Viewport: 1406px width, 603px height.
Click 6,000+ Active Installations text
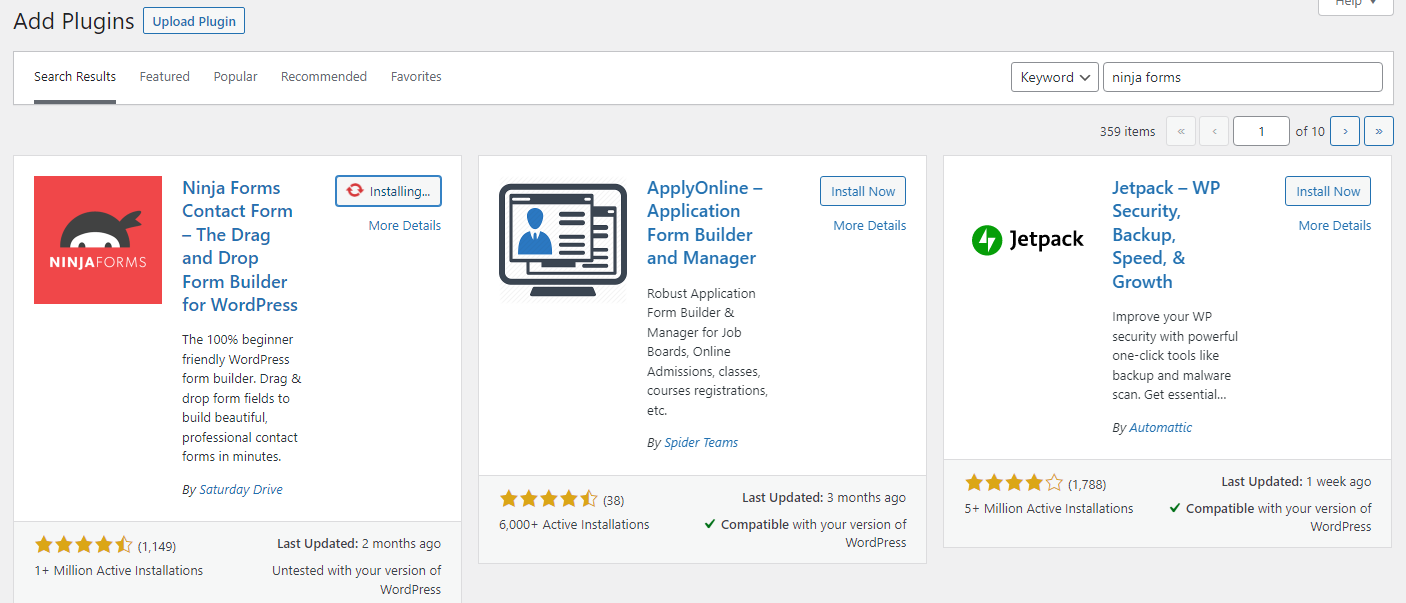pos(574,525)
